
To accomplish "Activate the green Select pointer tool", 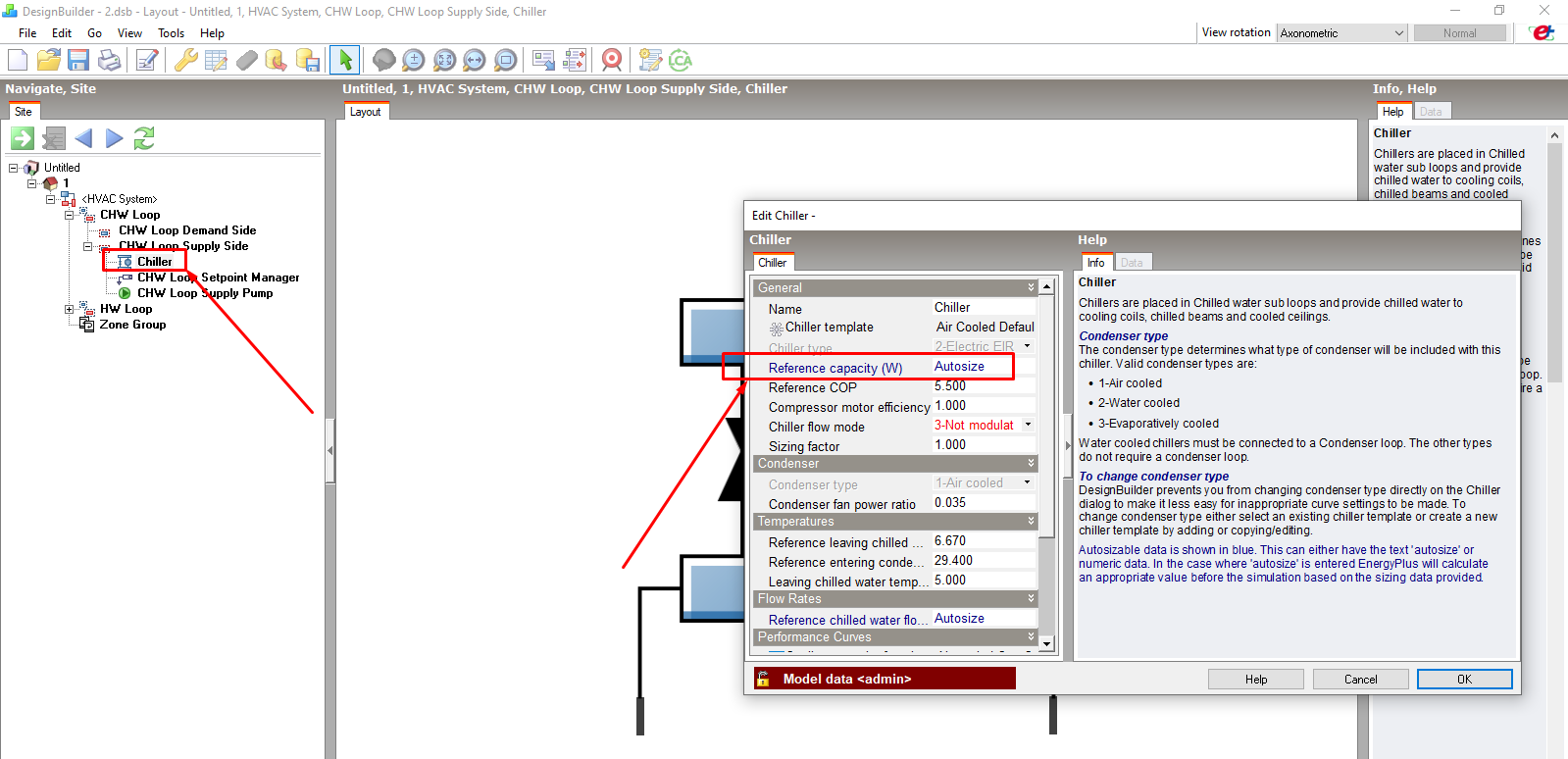I will (345, 60).
